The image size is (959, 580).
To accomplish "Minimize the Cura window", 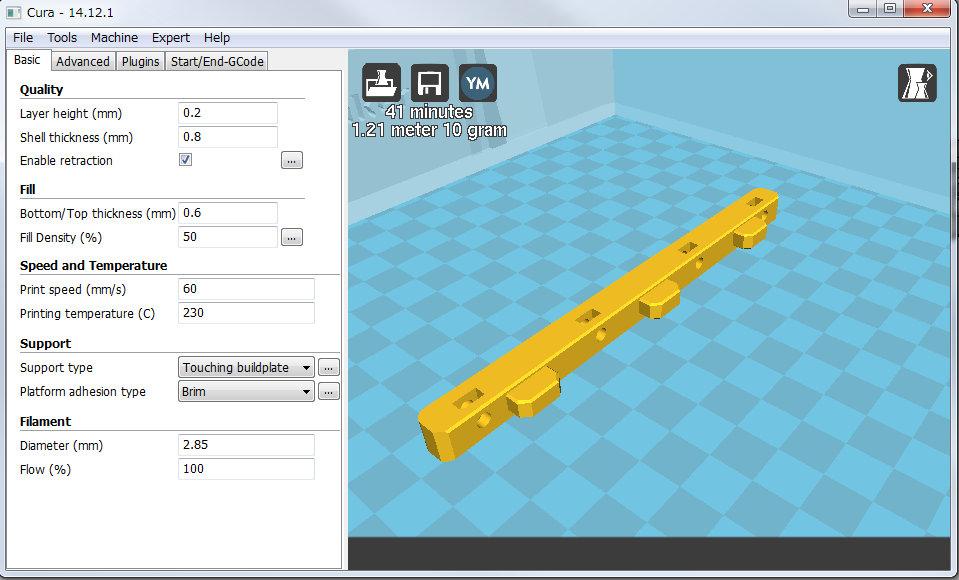I will (x=863, y=9).
